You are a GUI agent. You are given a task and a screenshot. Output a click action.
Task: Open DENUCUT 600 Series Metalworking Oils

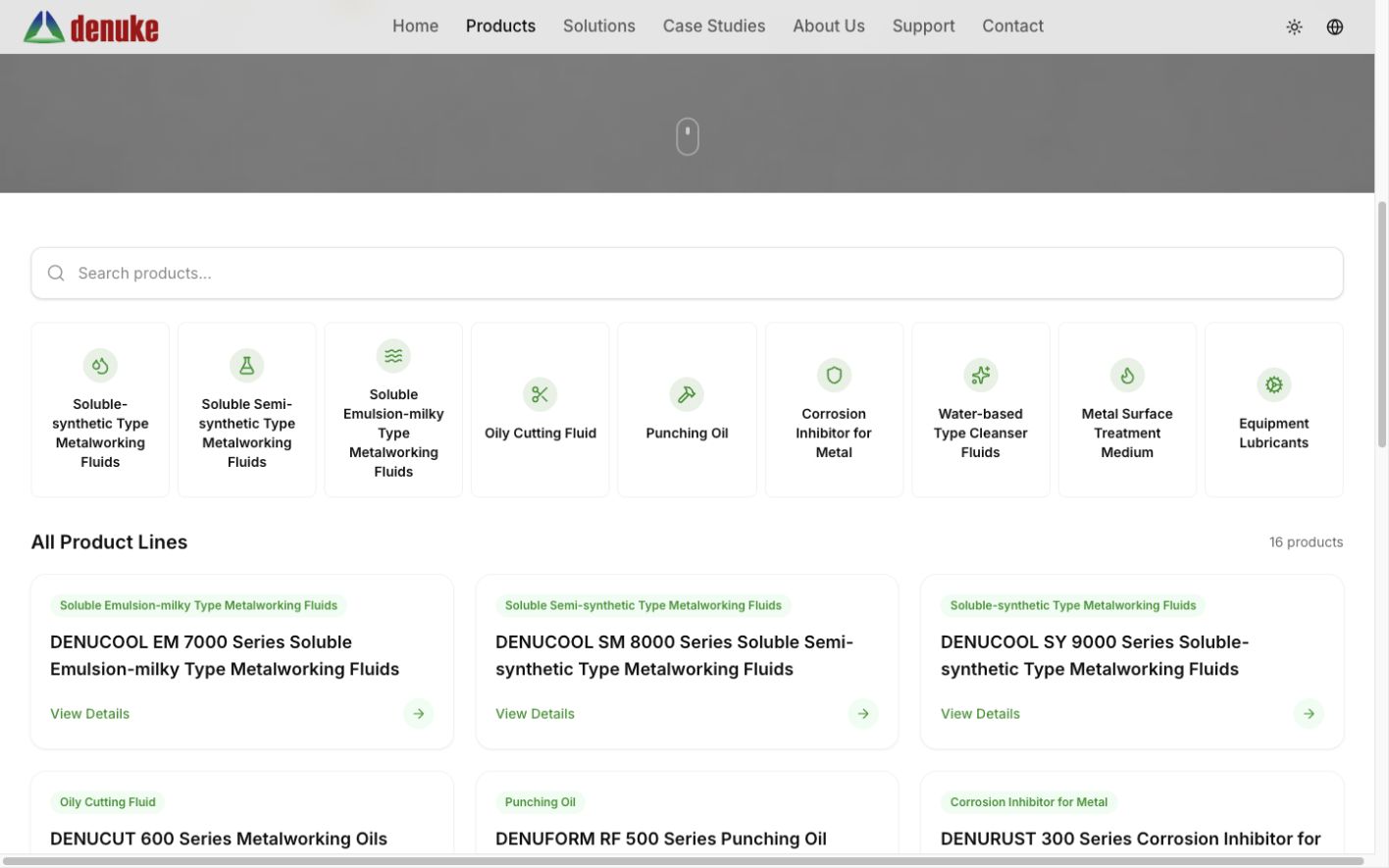click(x=219, y=840)
